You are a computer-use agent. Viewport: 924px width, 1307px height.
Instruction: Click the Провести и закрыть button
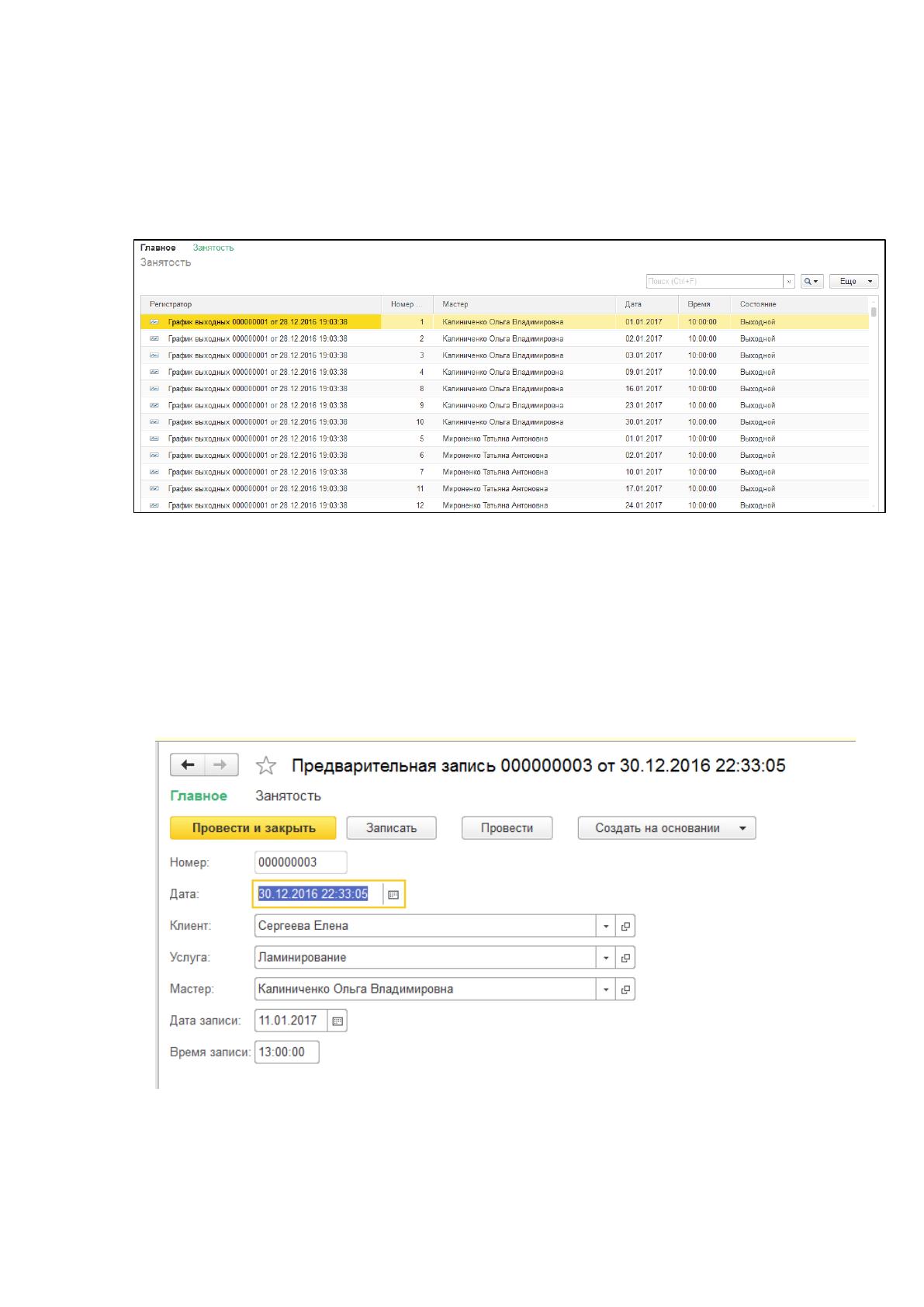(254, 828)
